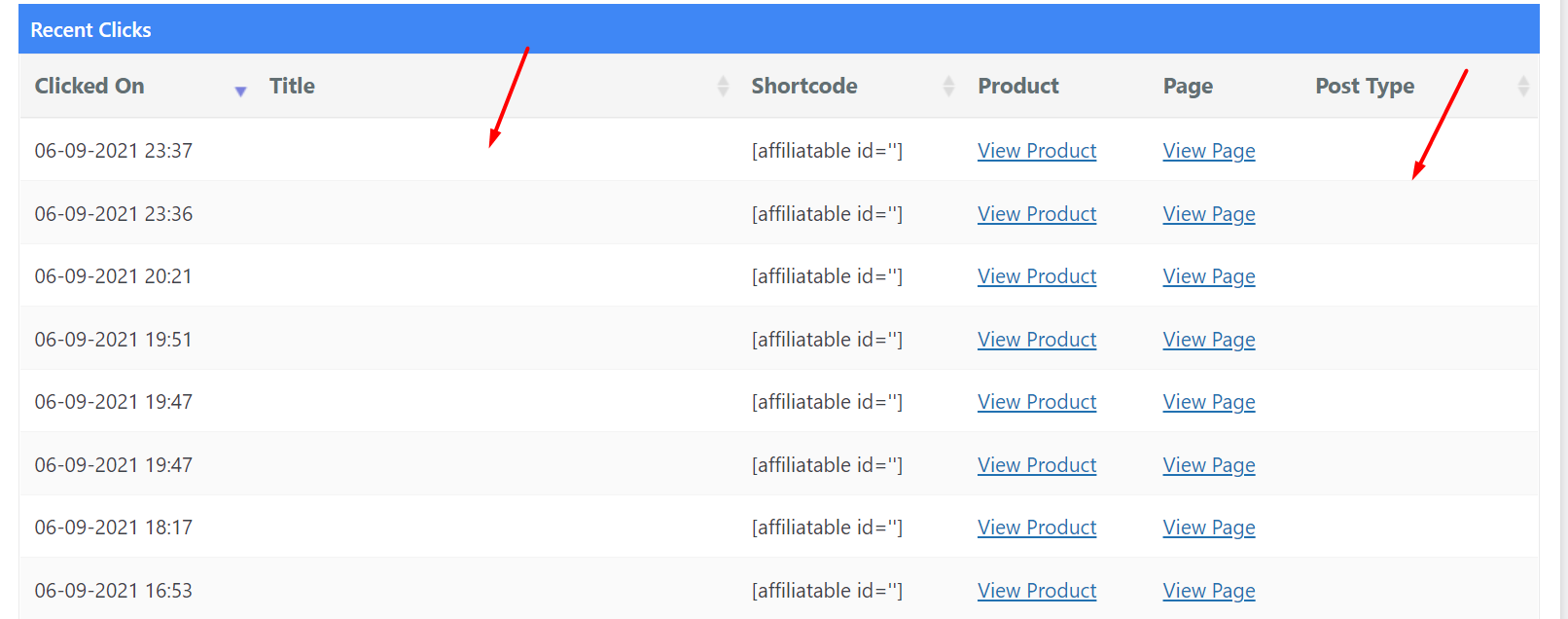Image resolution: width=1568 pixels, height=619 pixels.
Task: Select the 06-09-2021 20:21 row date
Action: (x=114, y=276)
